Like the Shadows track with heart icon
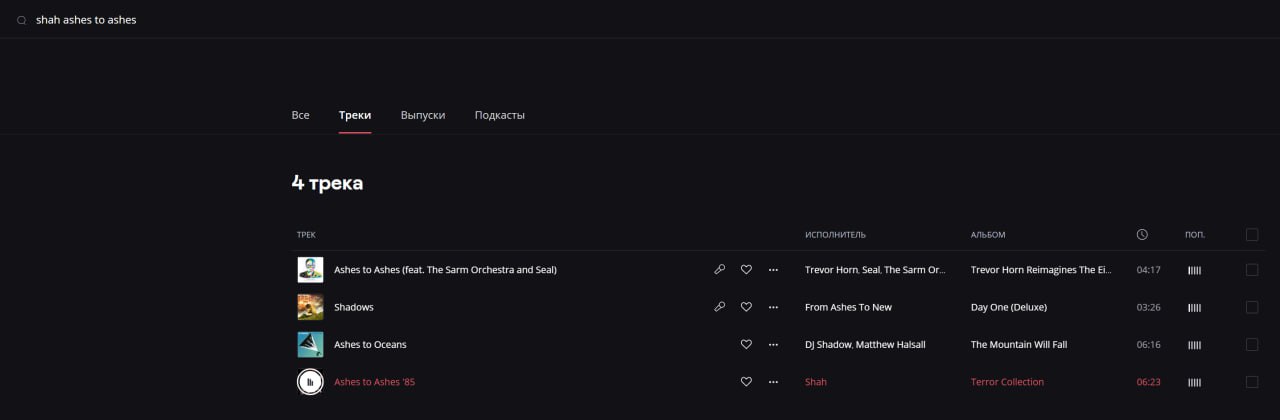This screenshot has height=420, width=1280. [746, 307]
